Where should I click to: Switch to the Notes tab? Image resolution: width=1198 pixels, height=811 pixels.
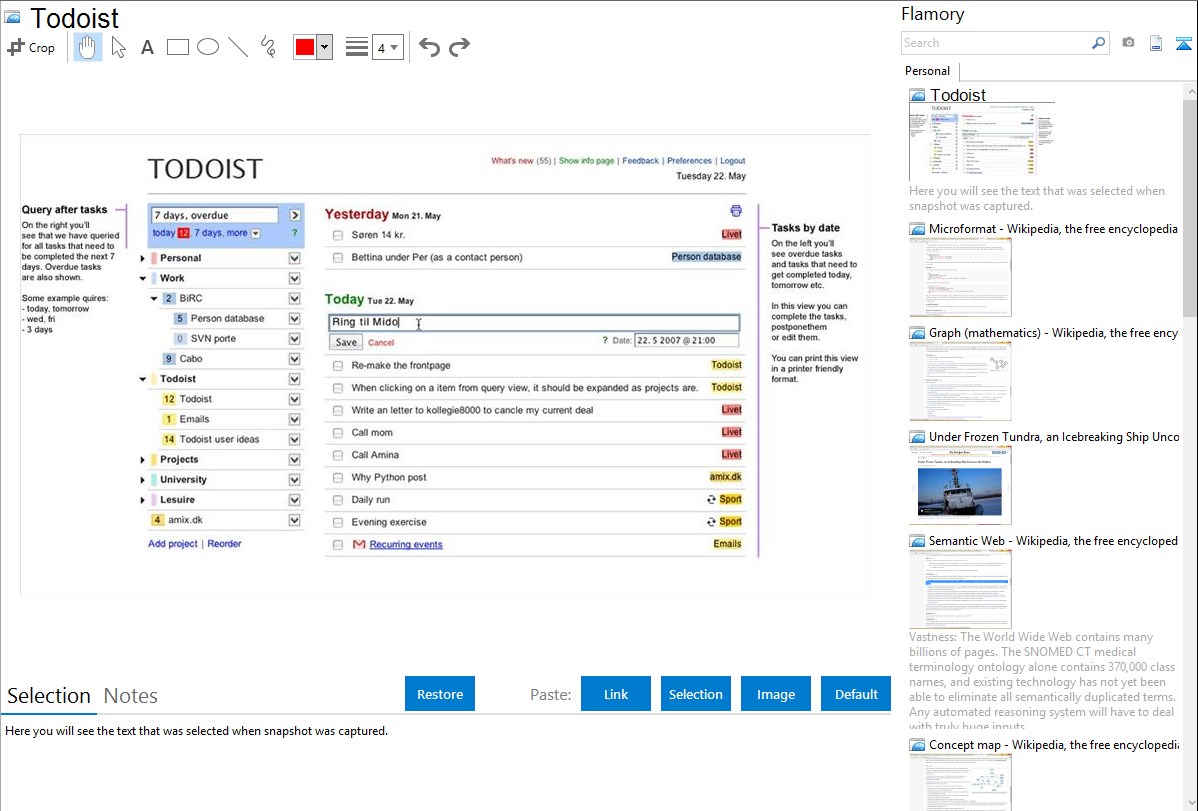pyautogui.click(x=131, y=696)
